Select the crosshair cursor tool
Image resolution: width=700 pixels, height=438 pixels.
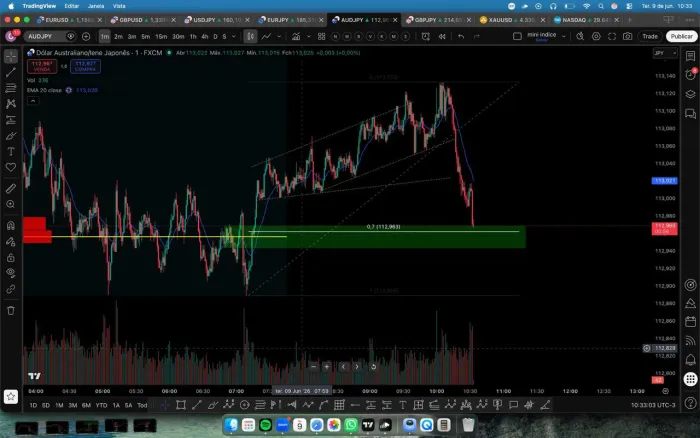(11, 56)
